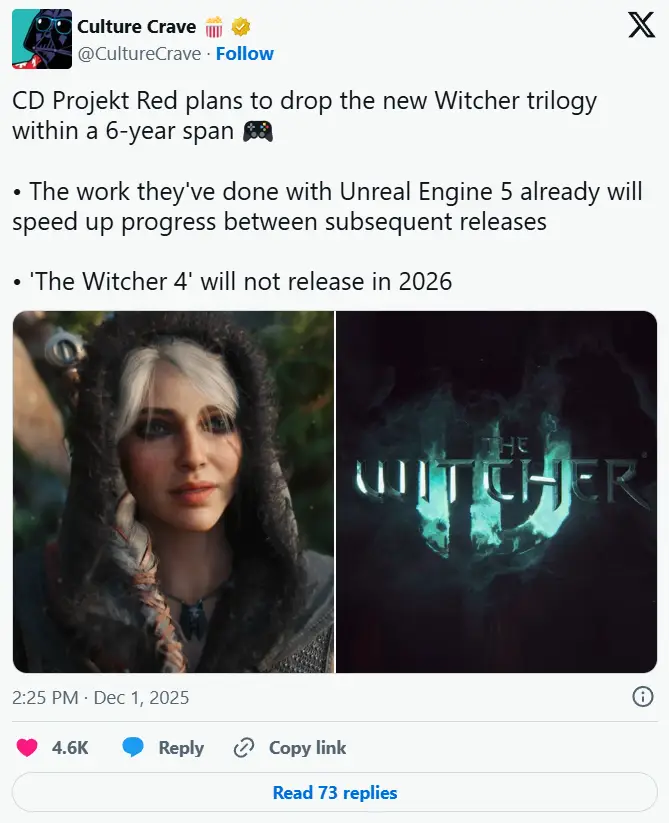Like the tweet with heart icon

pyautogui.click(x=27, y=747)
